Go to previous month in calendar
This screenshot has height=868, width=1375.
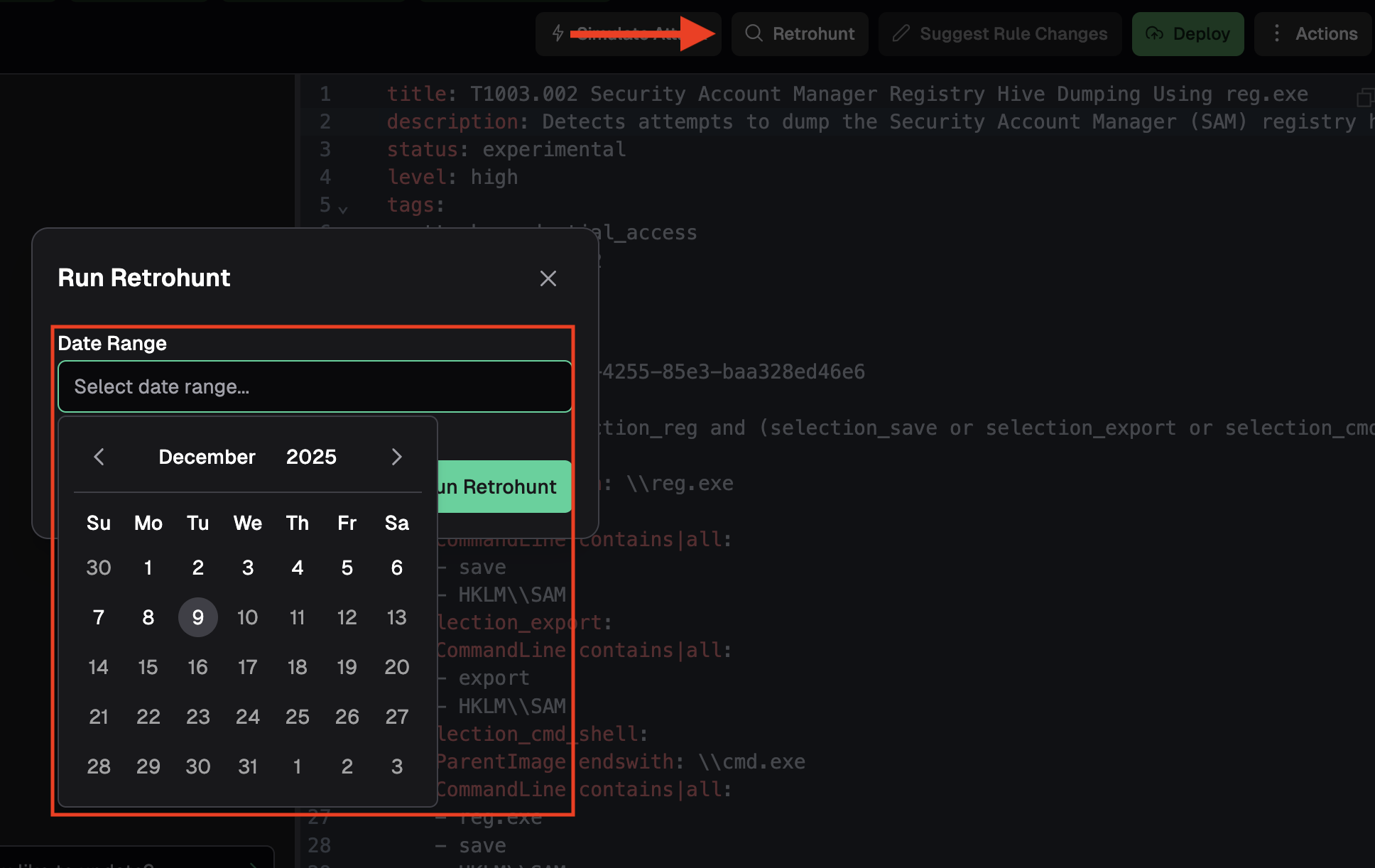pos(99,457)
